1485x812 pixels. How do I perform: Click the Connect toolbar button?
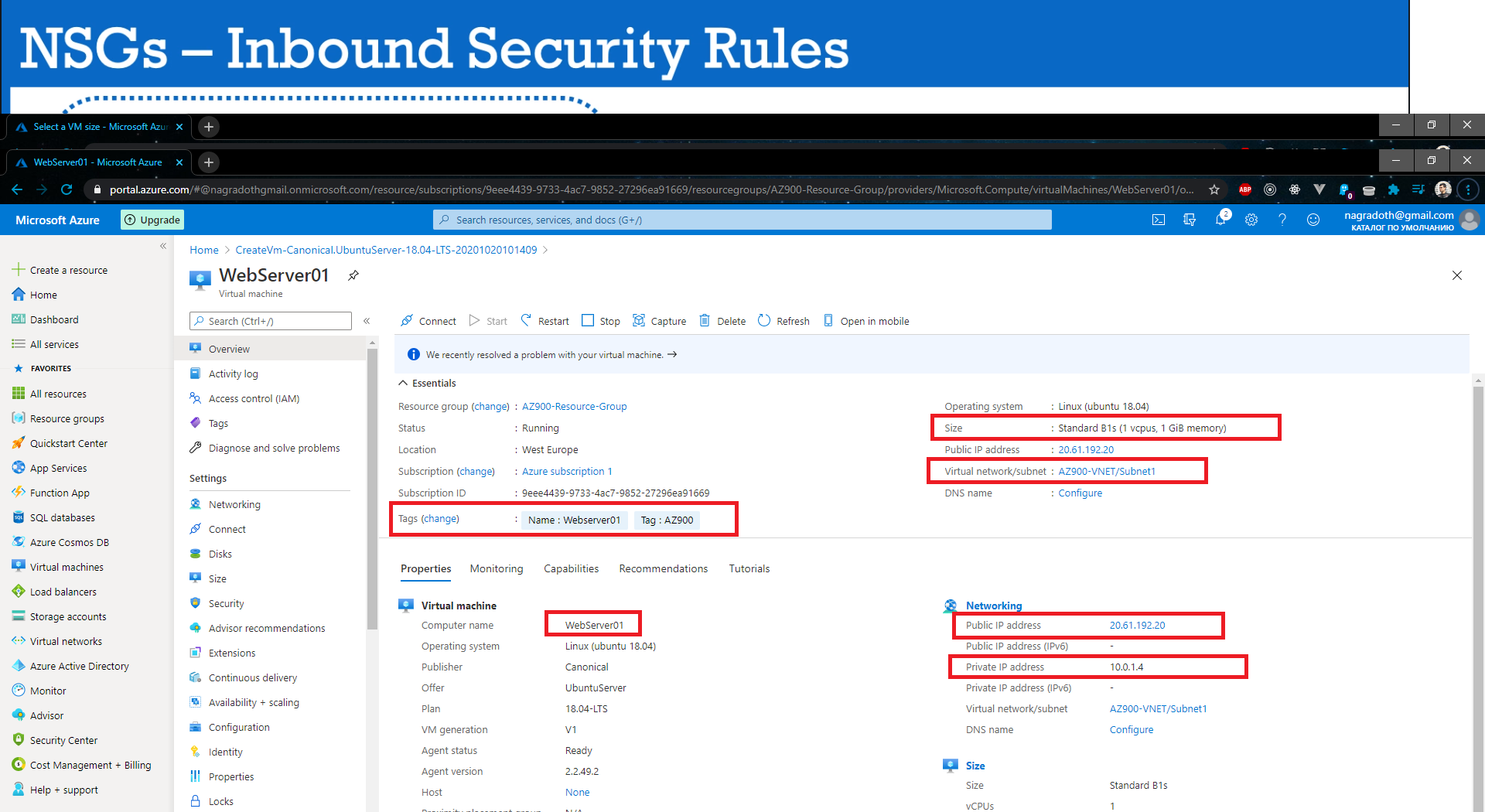428,321
